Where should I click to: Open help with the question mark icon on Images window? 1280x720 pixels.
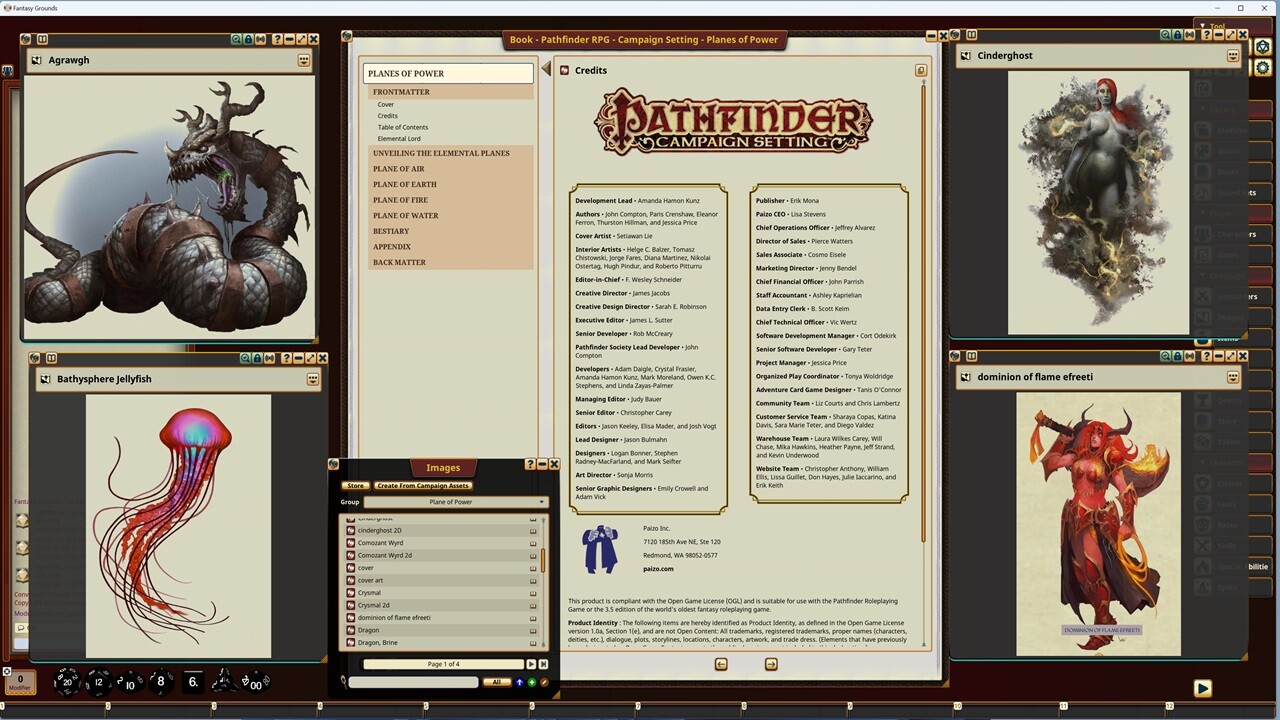coord(530,464)
